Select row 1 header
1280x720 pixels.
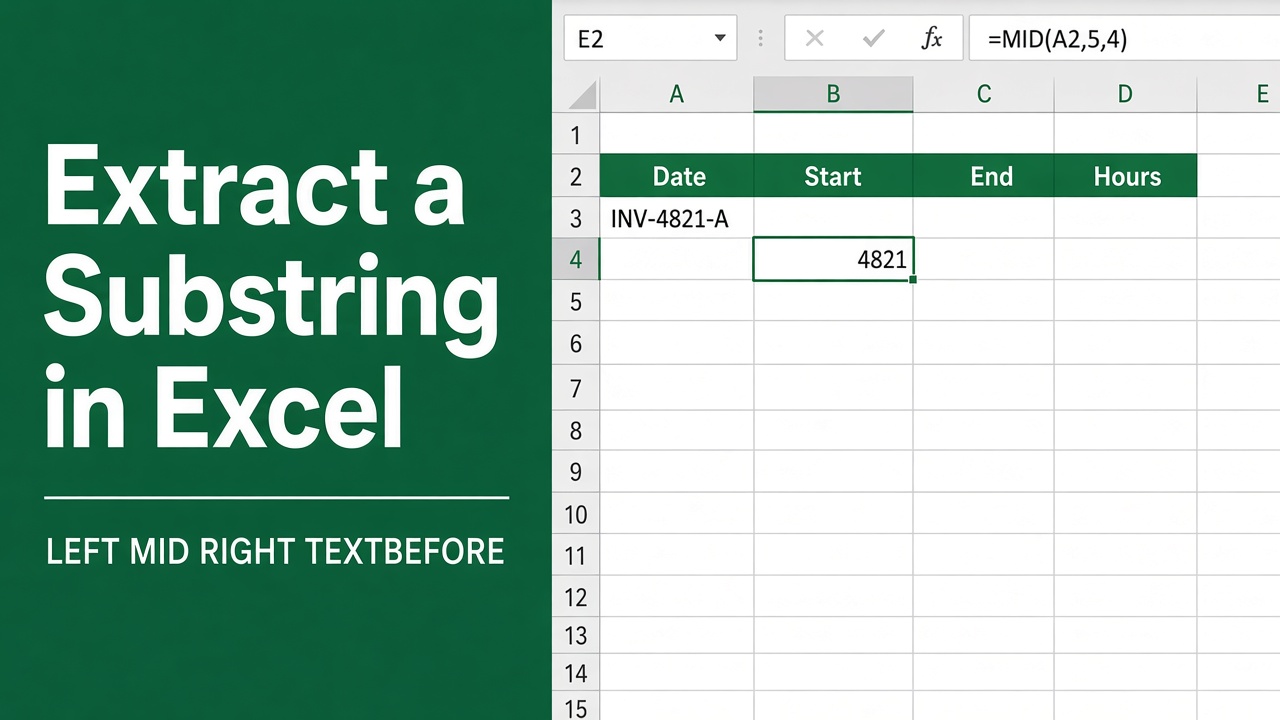[x=576, y=134]
